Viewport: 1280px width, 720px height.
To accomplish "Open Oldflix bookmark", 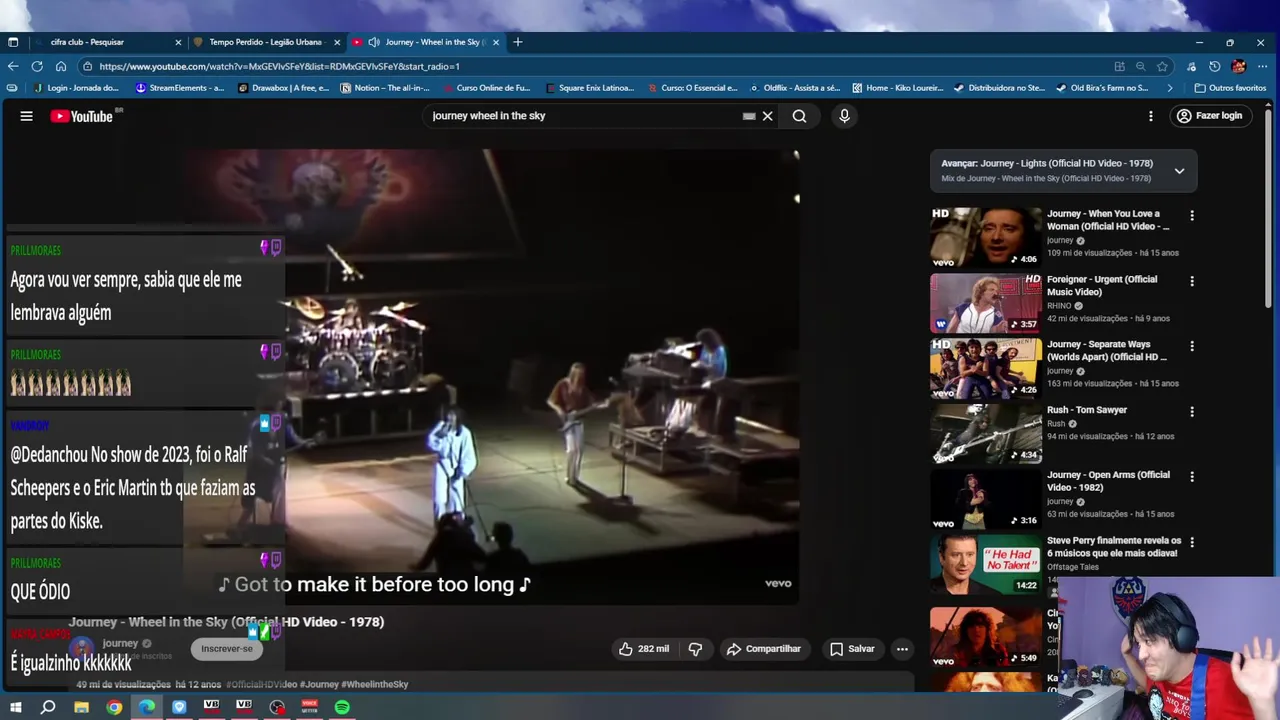I will point(794,88).
